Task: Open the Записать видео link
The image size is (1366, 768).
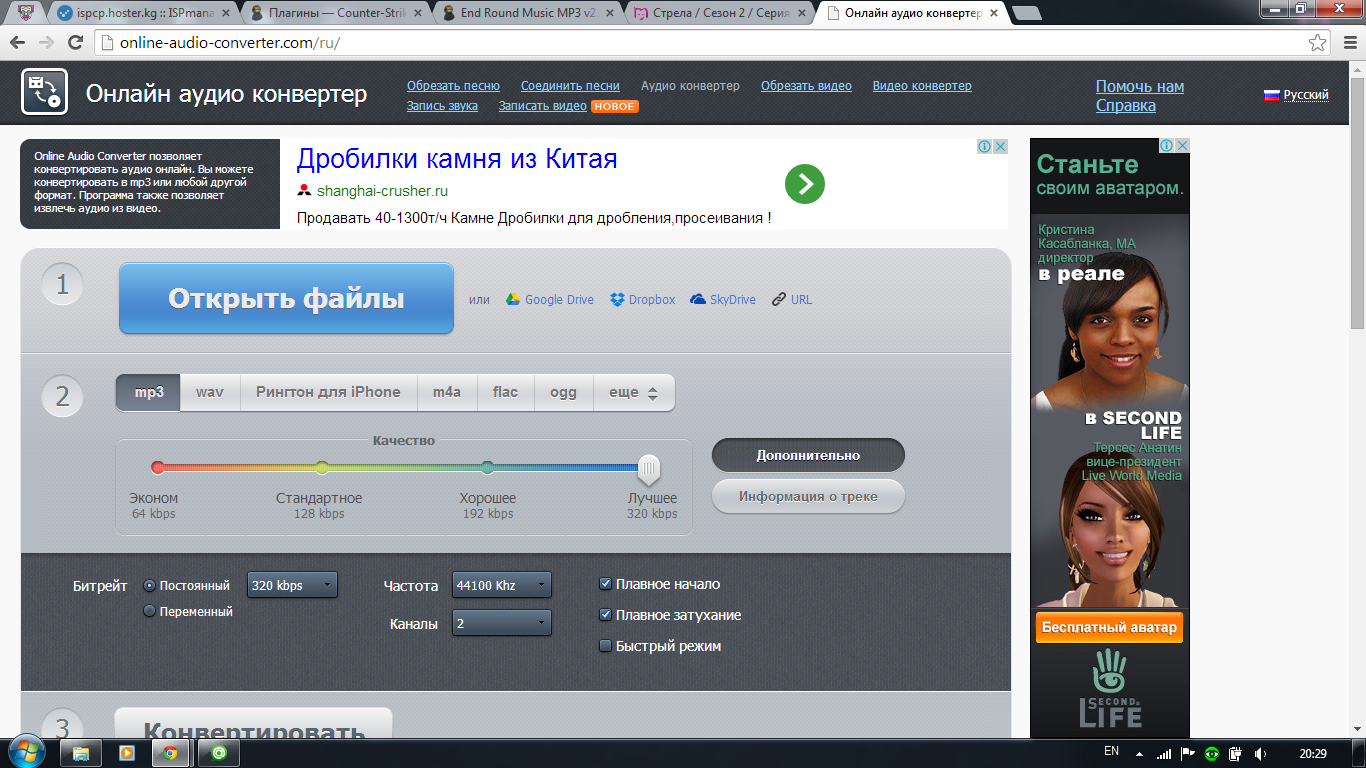Action: [x=543, y=106]
